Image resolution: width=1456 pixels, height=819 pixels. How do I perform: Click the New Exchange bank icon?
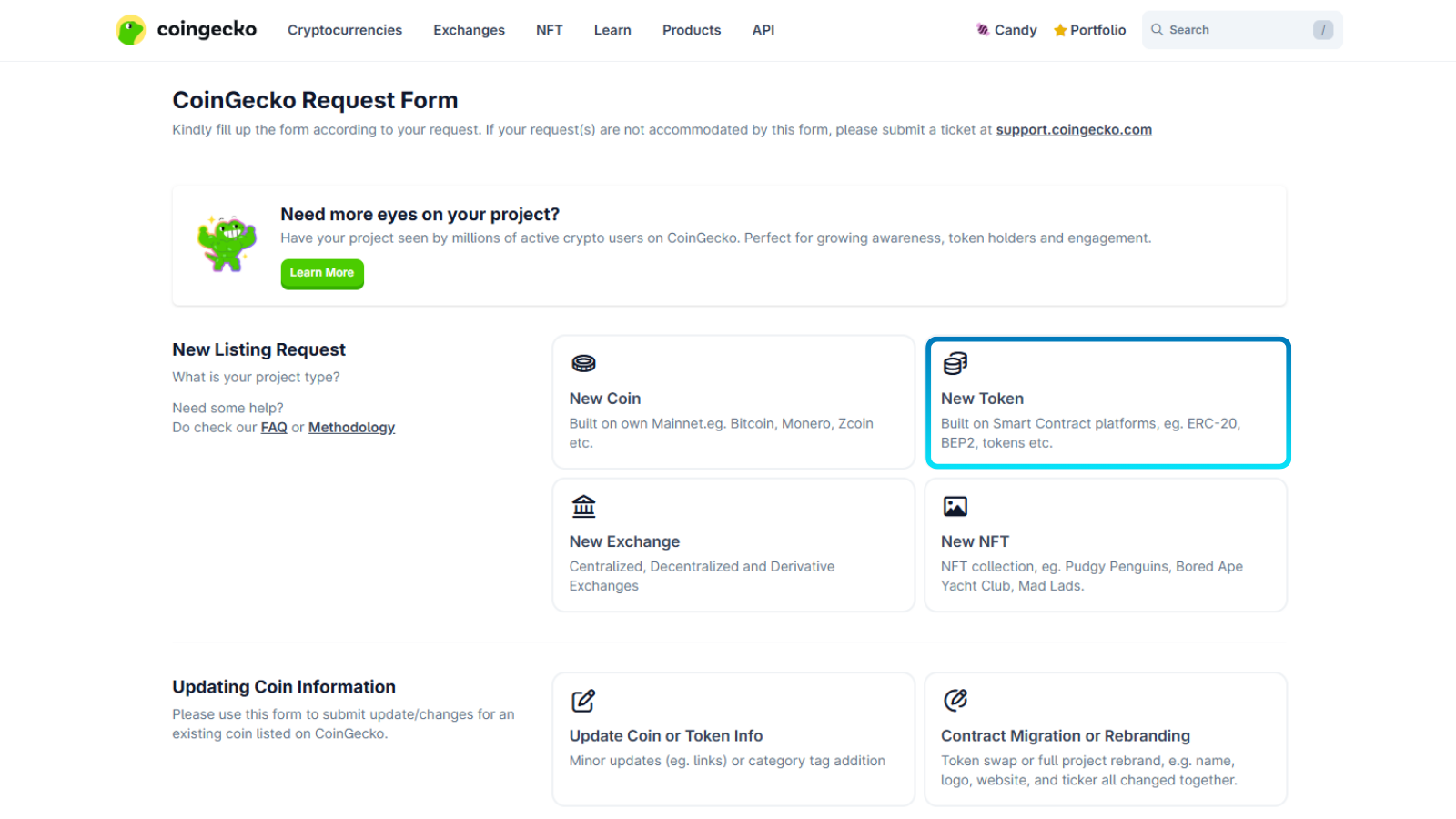[583, 506]
